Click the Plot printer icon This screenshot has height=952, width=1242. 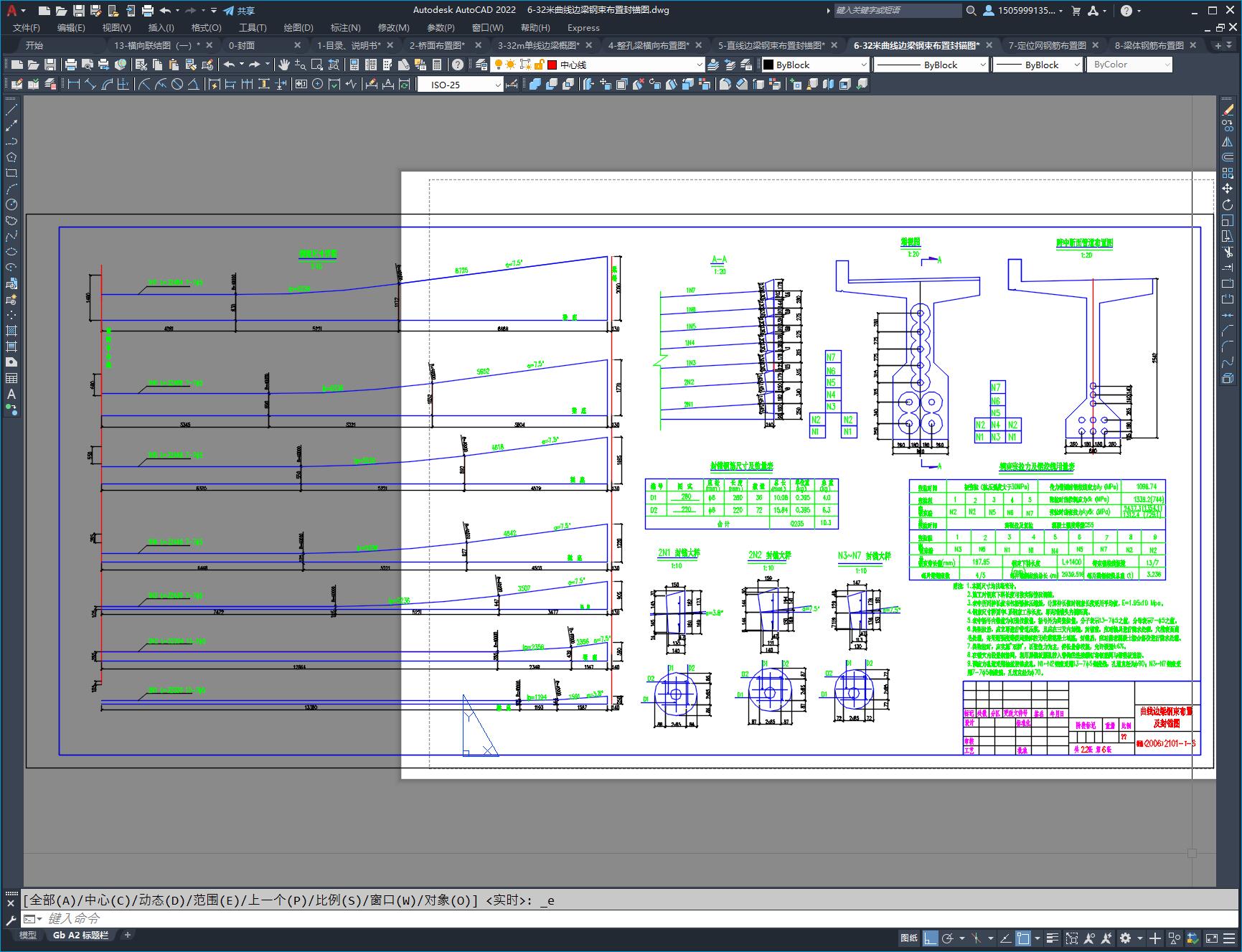click(71, 65)
